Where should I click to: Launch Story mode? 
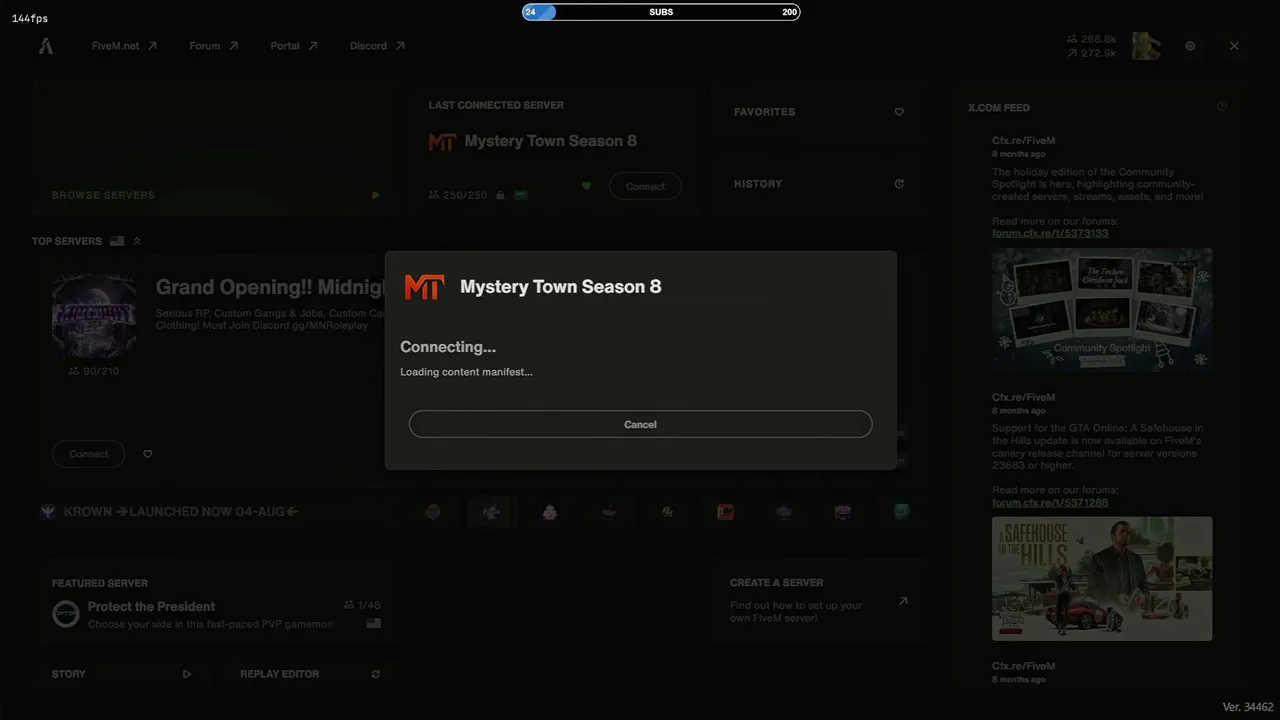coord(122,674)
